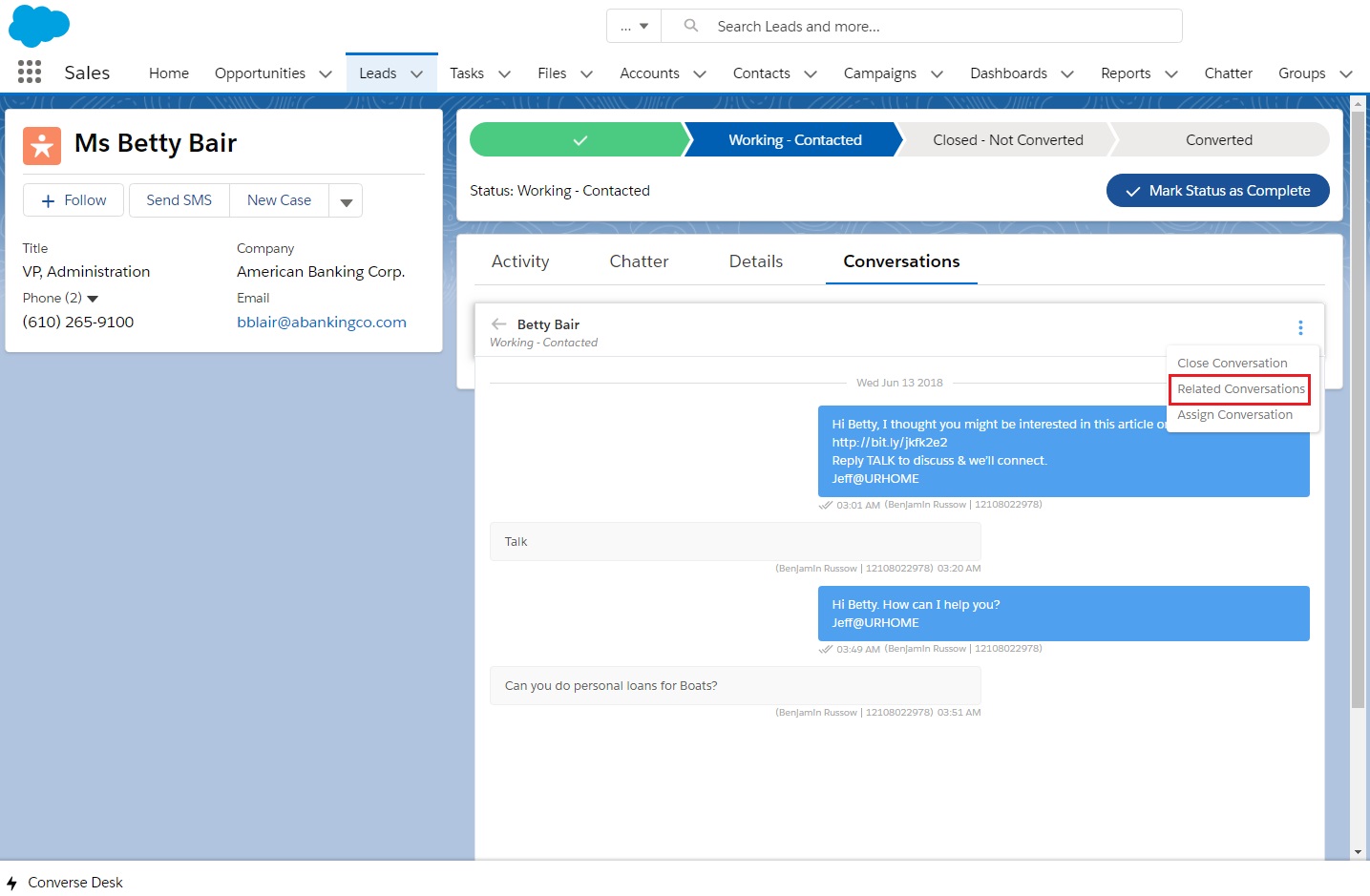
Task: Expand the Leads nav chevron
Action: point(416,73)
